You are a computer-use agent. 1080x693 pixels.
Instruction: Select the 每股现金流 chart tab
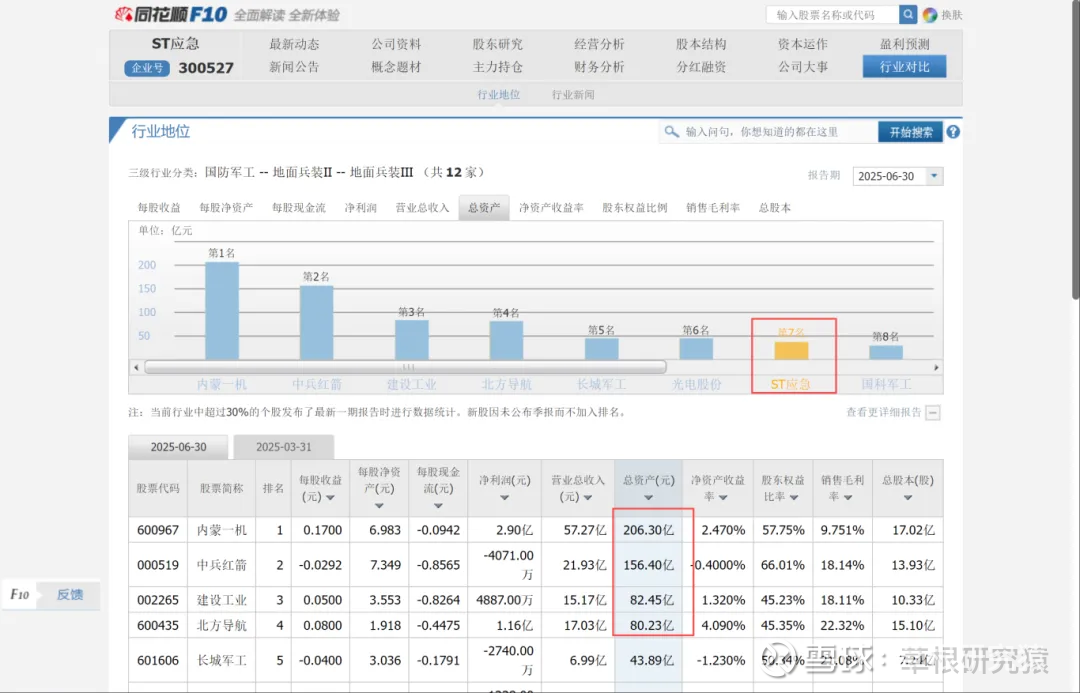[299, 207]
